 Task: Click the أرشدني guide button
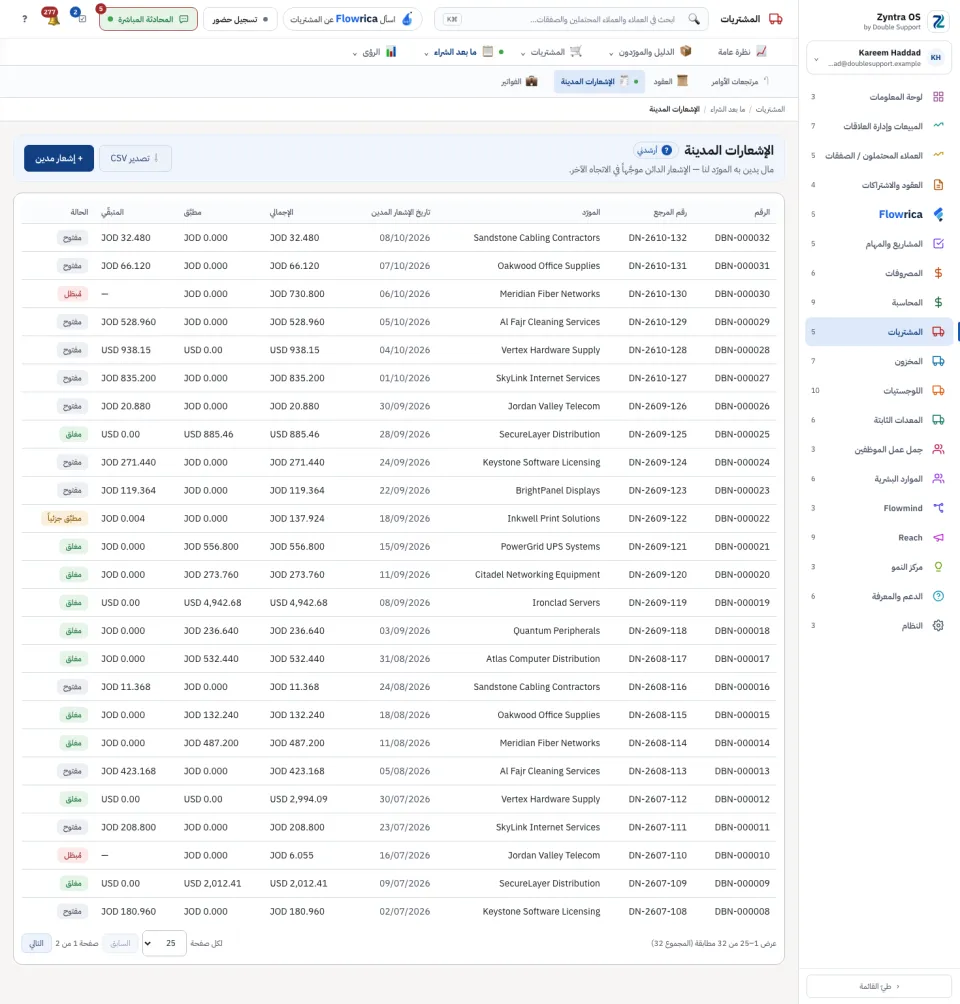655,150
